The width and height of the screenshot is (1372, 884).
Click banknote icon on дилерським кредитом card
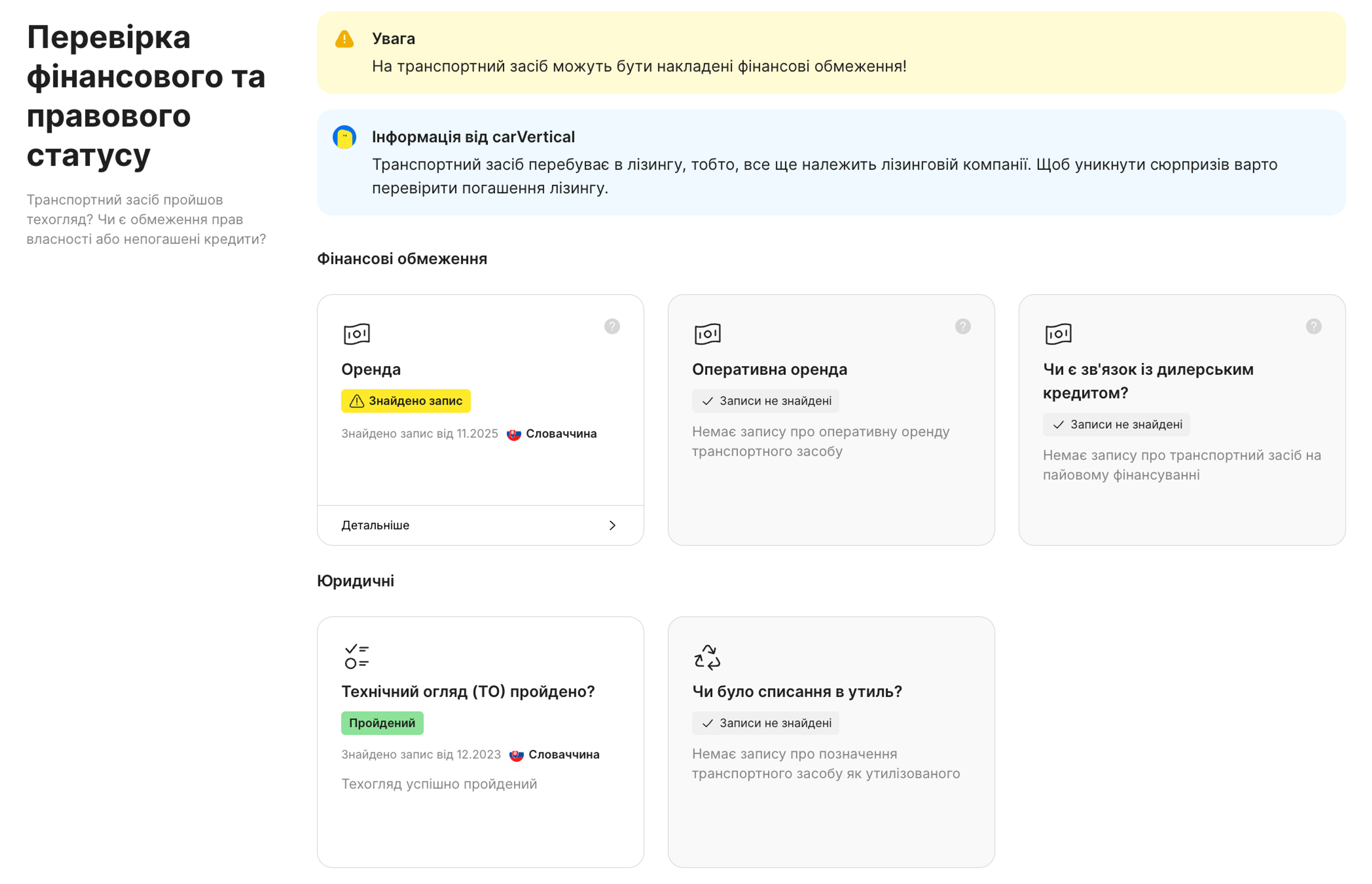[1058, 334]
